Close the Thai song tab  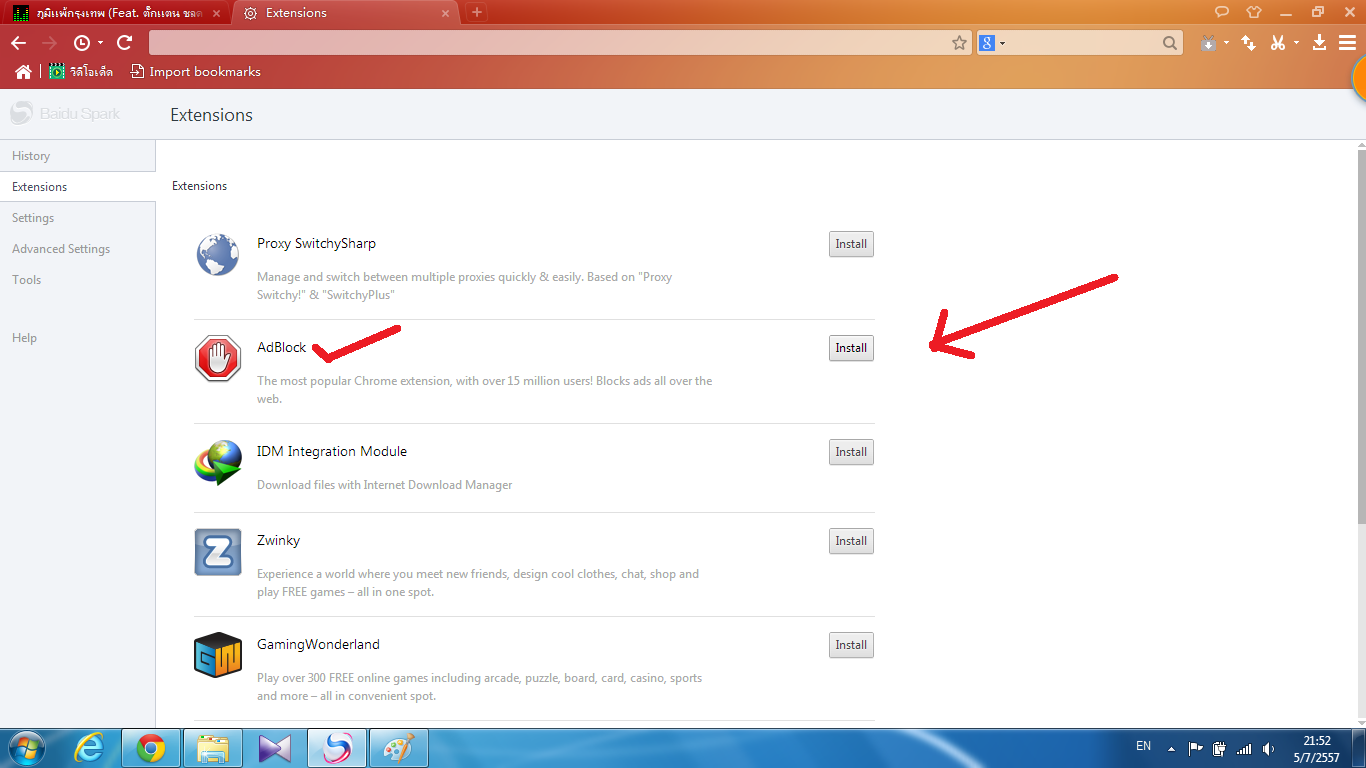[216, 13]
